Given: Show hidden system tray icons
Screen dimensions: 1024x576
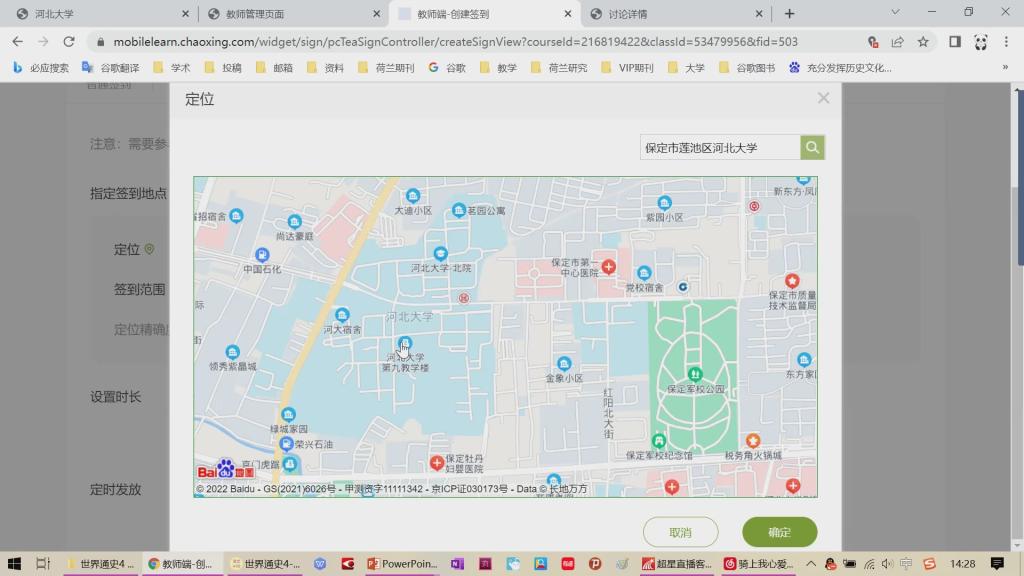Looking at the screenshot, I should (810, 564).
